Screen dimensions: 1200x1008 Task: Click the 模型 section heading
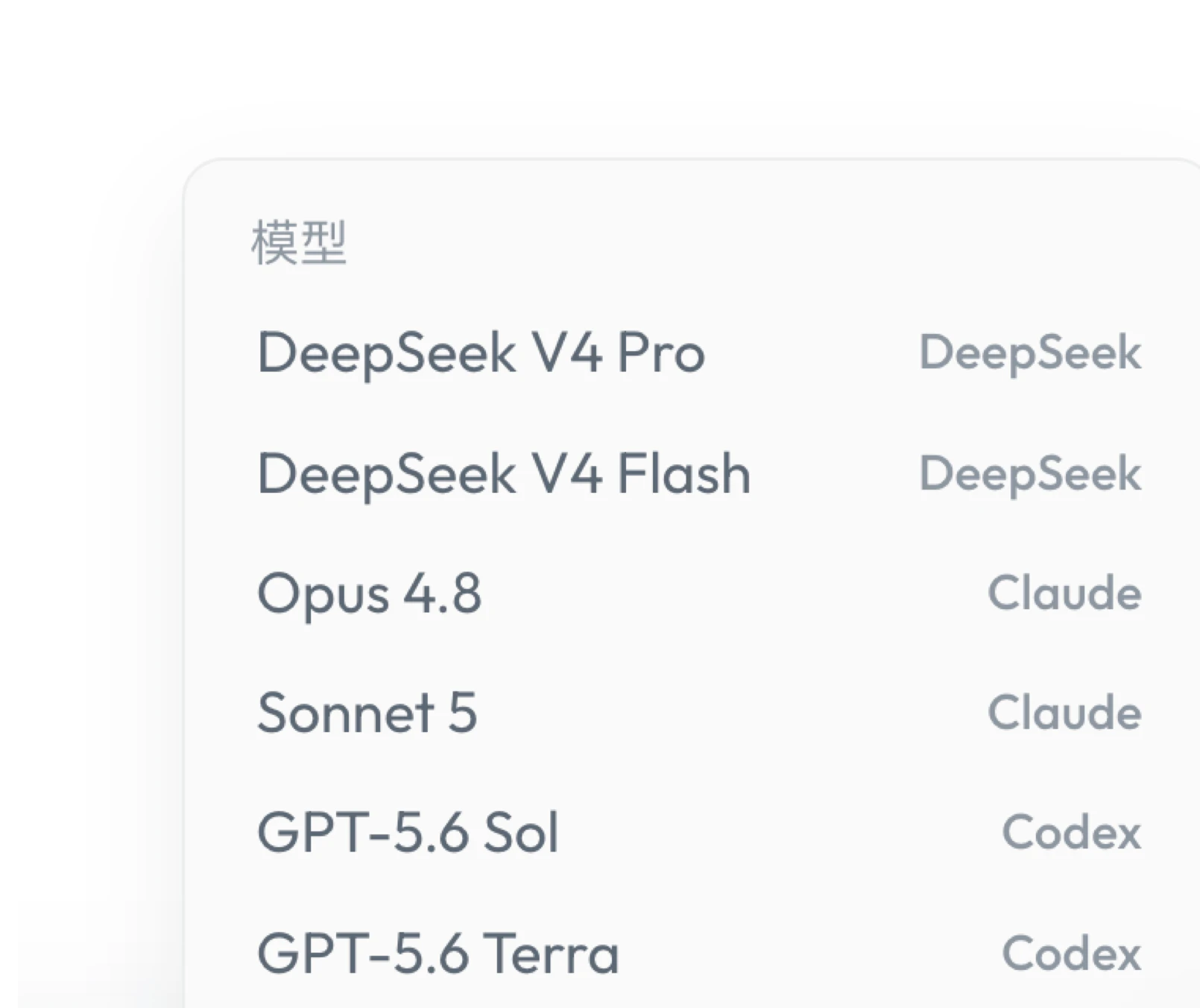299,242
